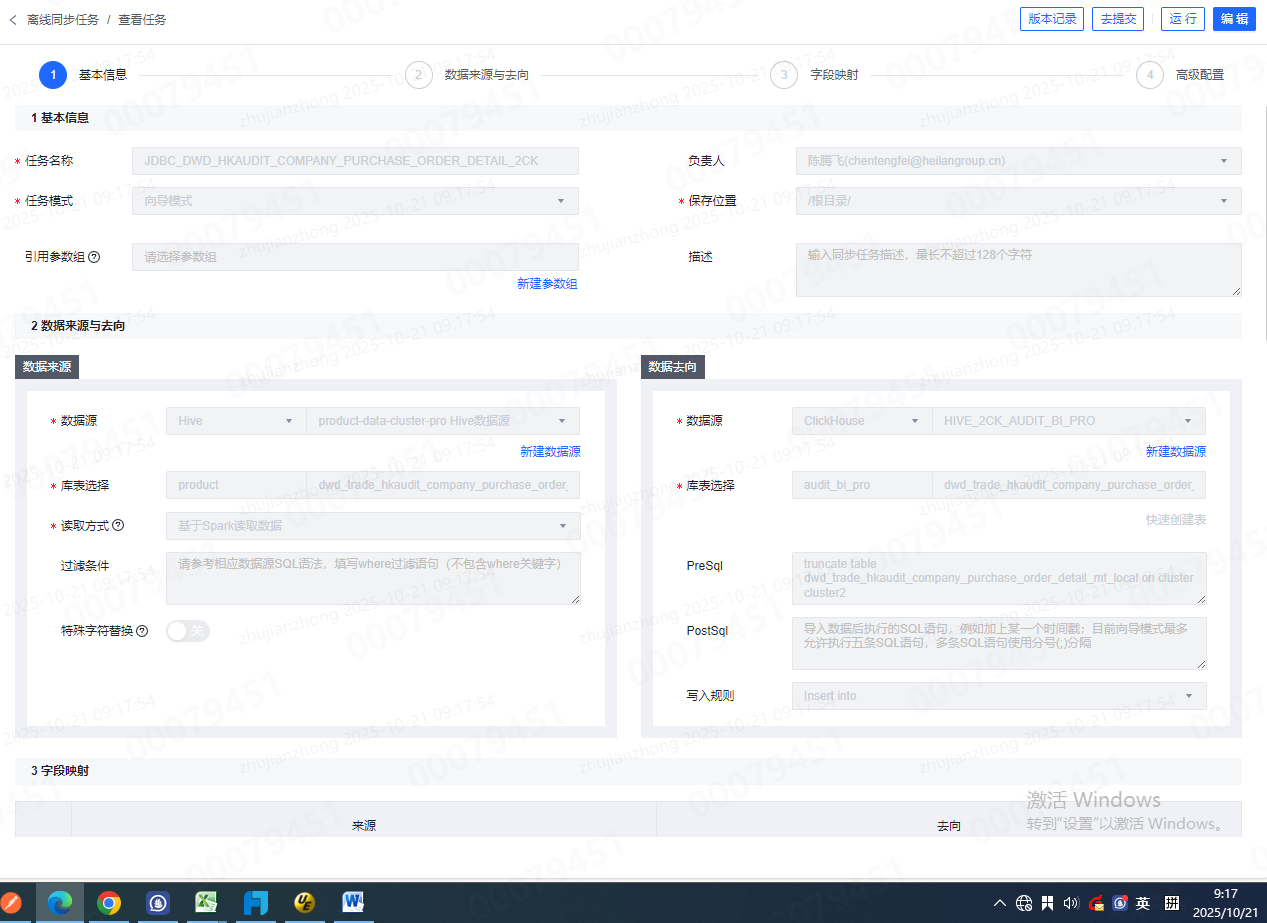Expand the 写入规则 Insert into dropdown
Screen dimensions: 1267x923
998,696
